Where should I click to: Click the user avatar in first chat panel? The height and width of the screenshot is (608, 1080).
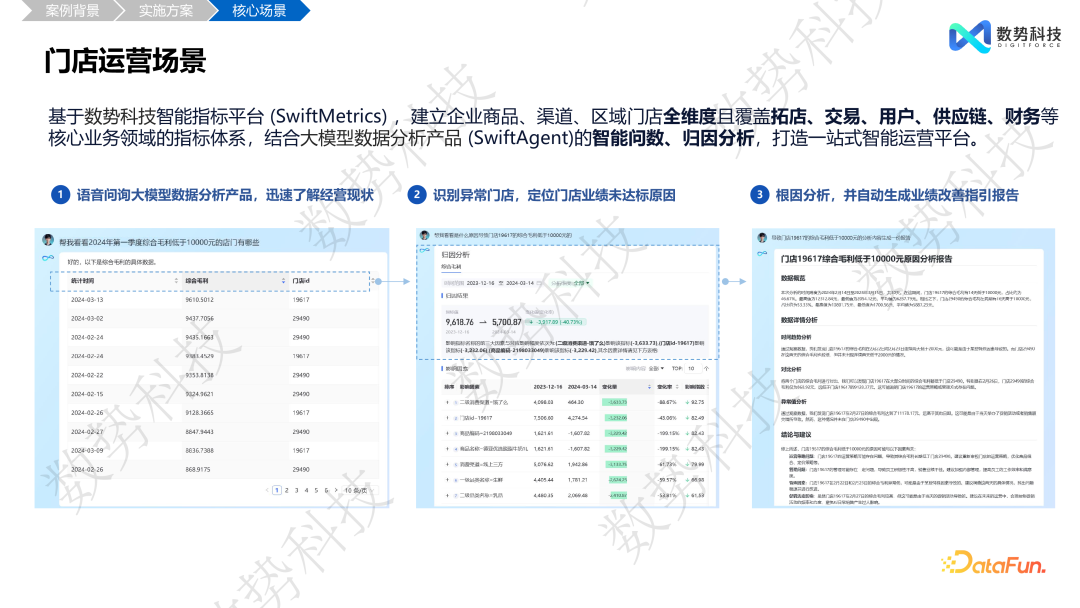[x=47, y=241]
